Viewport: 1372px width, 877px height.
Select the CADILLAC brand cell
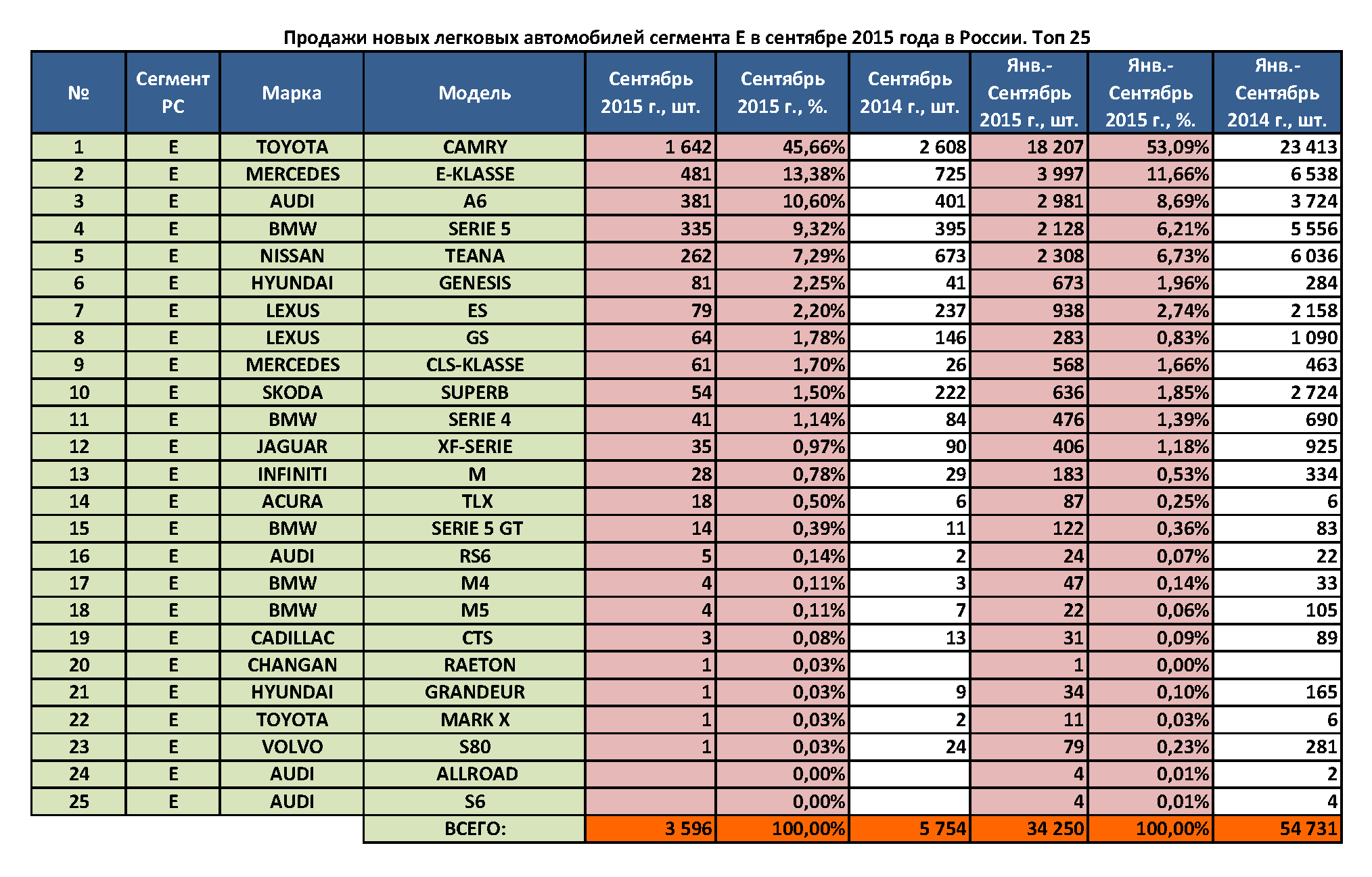[x=292, y=638]
